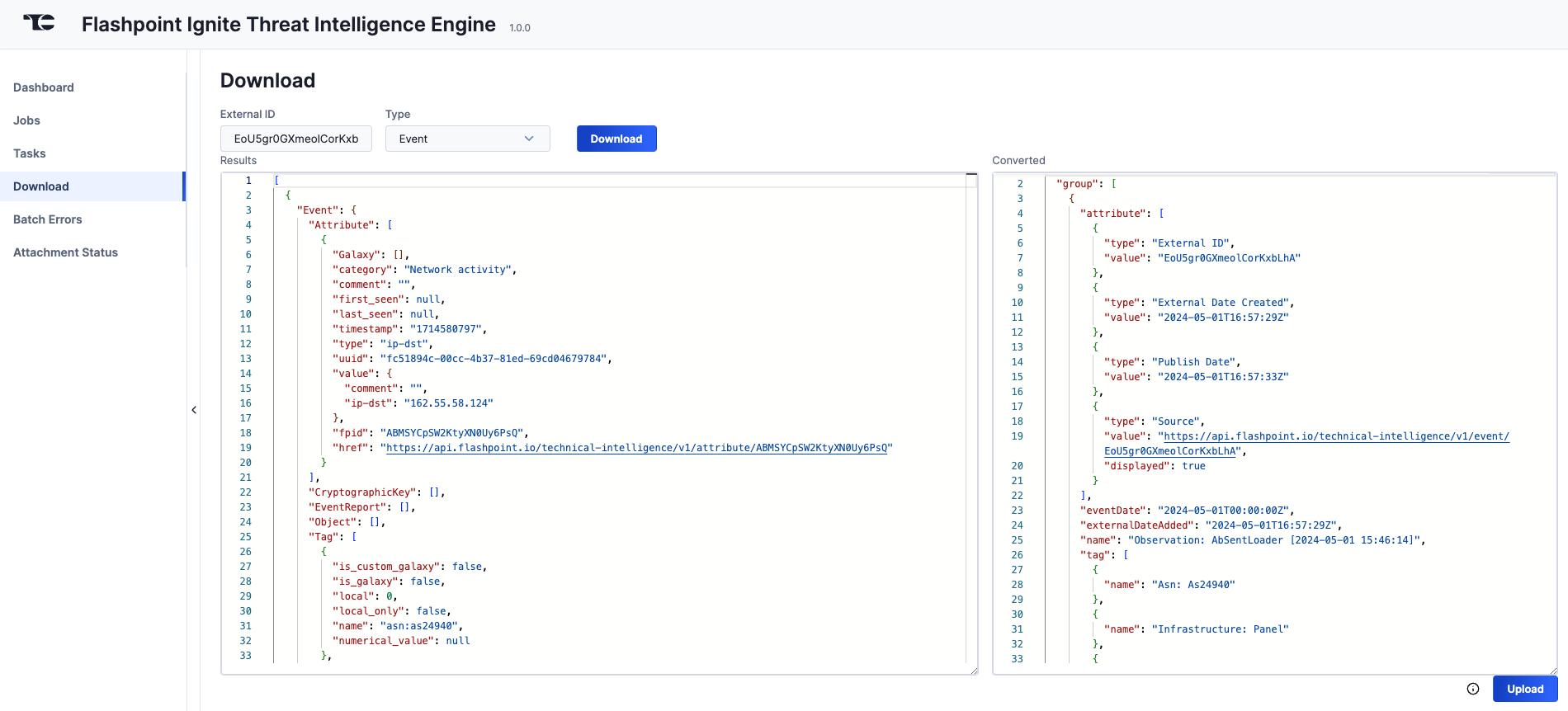Click the eventDate value in Converted
Image resolution: width=1568 pixels, height=711 pixels.
(1224, 511)
